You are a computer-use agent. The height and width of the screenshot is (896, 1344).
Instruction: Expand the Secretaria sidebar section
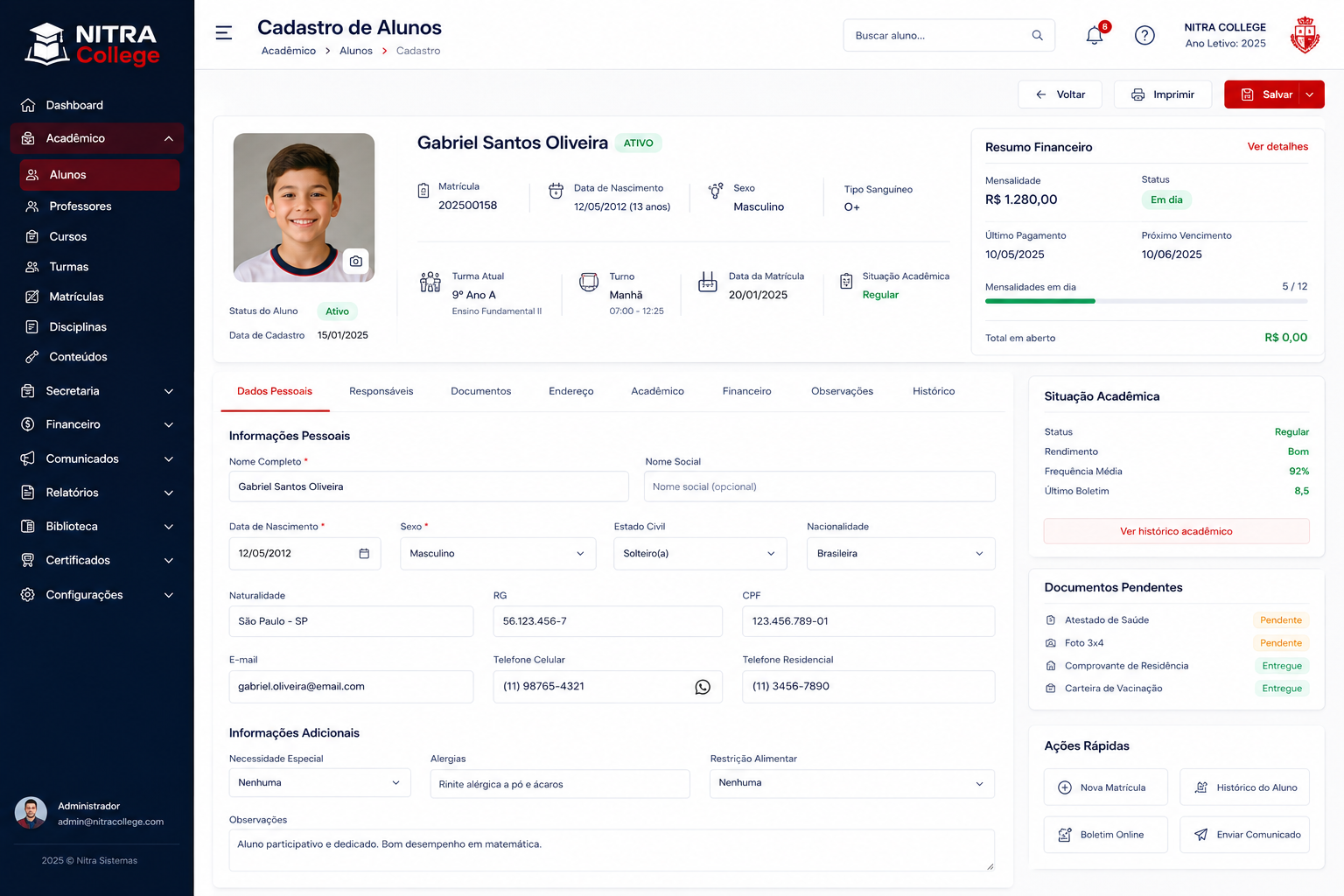(x=169, y=391)
